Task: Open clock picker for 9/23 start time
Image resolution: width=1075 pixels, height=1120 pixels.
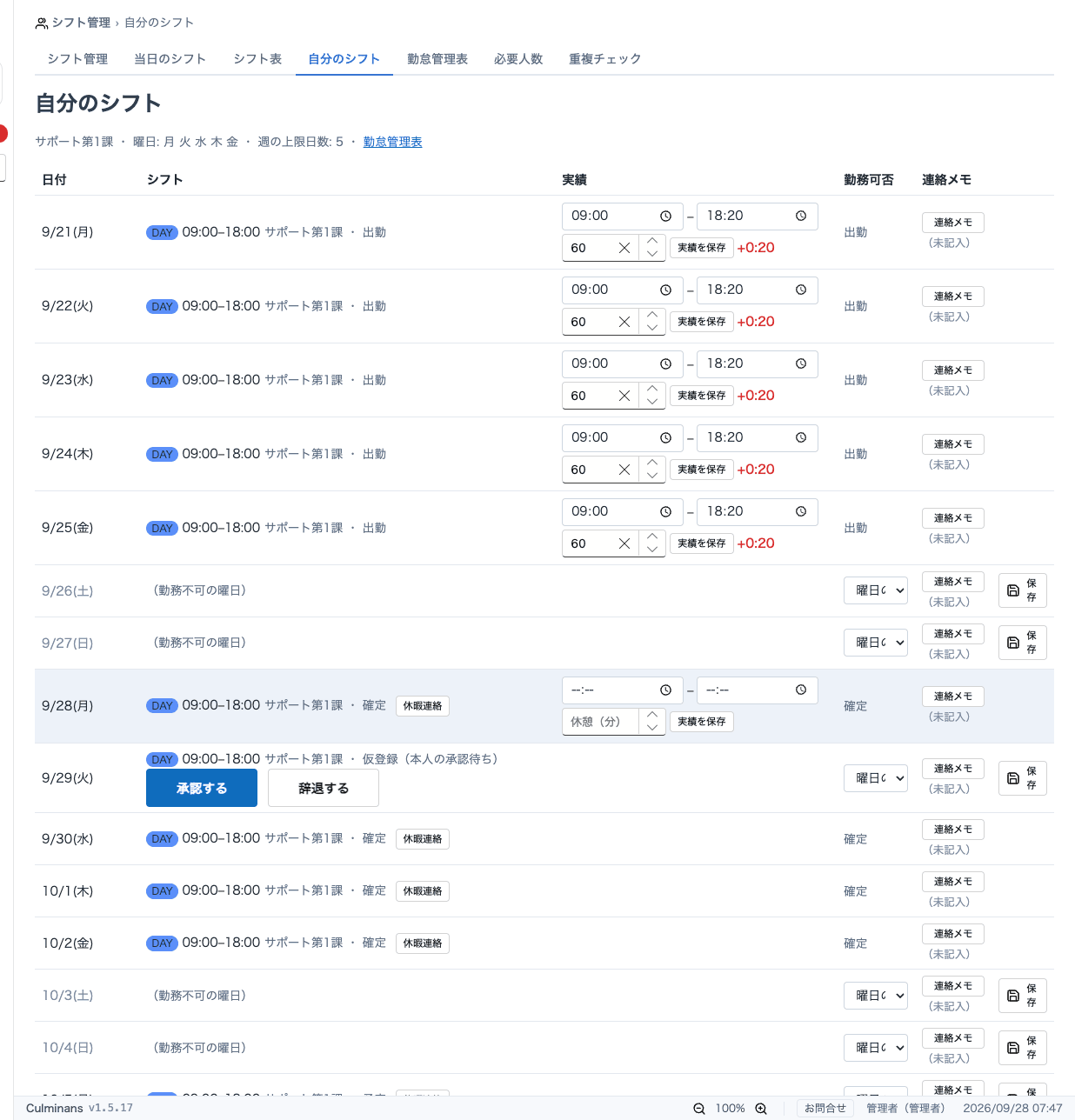Action: click(665, 363)
